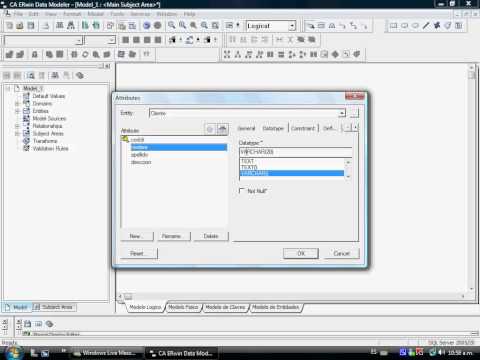Click the Reset button
Screen dimensions: 480x360
pos(139,253)
